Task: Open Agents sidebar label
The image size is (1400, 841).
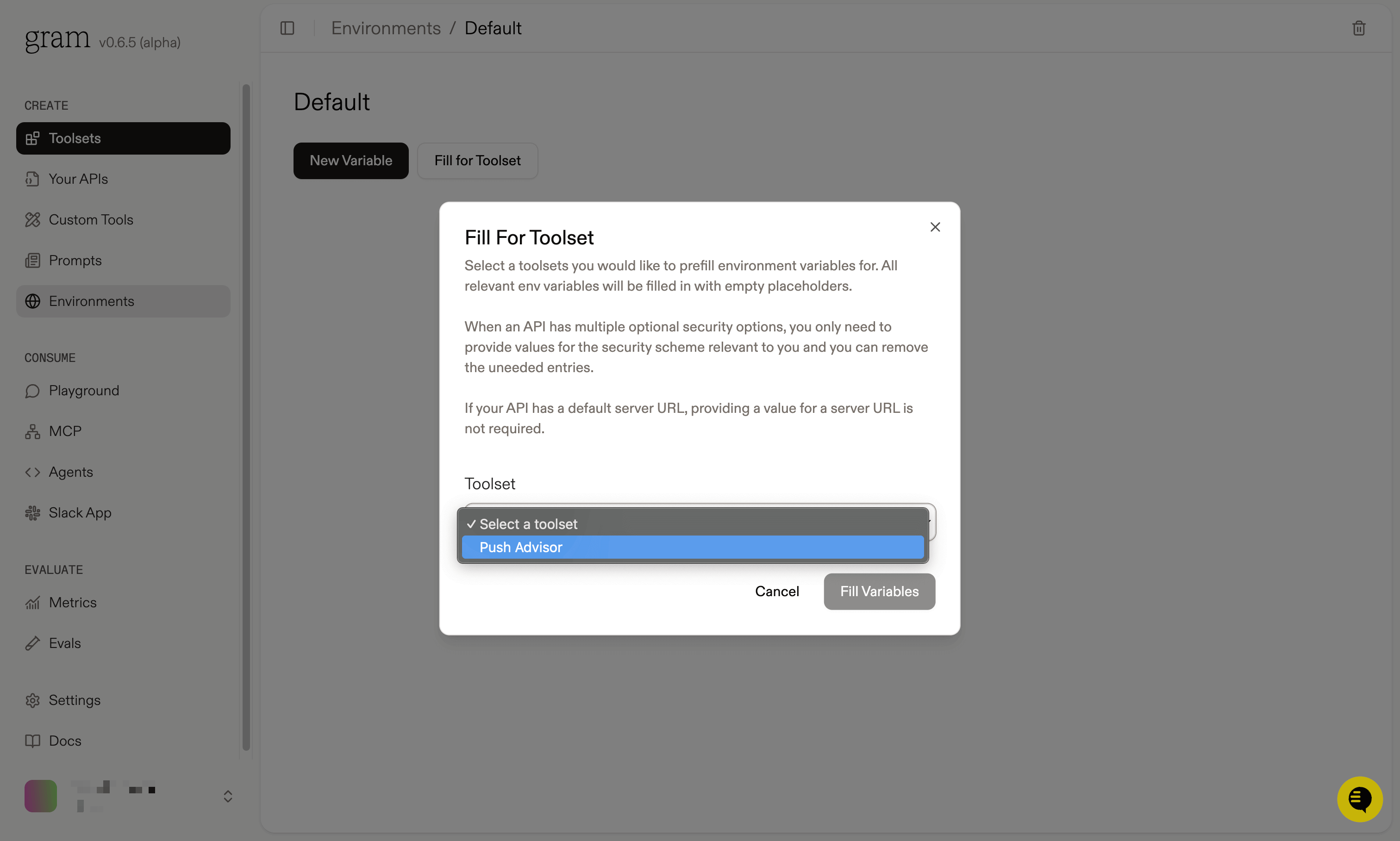Action: tap(71, 473)
